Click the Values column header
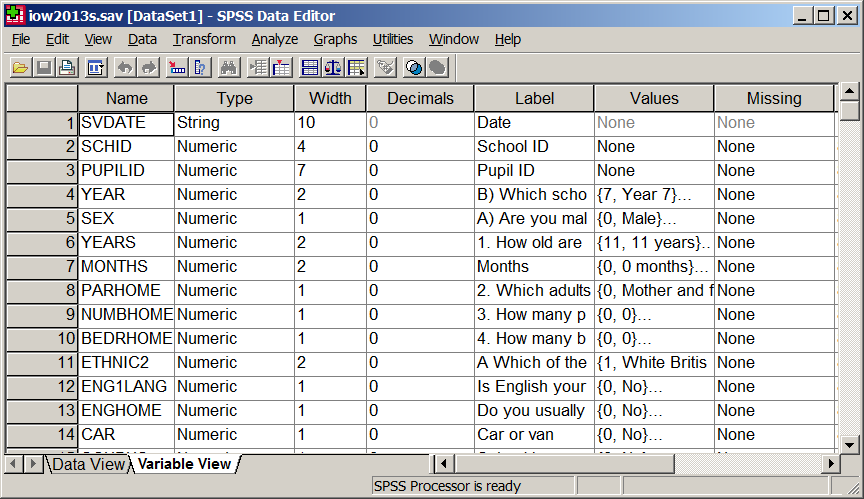Viewport: 864px width, 499px height. point(654,98)
